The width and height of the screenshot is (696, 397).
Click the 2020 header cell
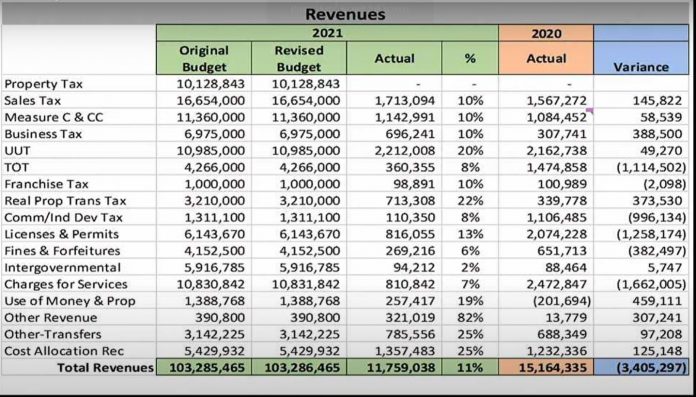click(546, 33)
